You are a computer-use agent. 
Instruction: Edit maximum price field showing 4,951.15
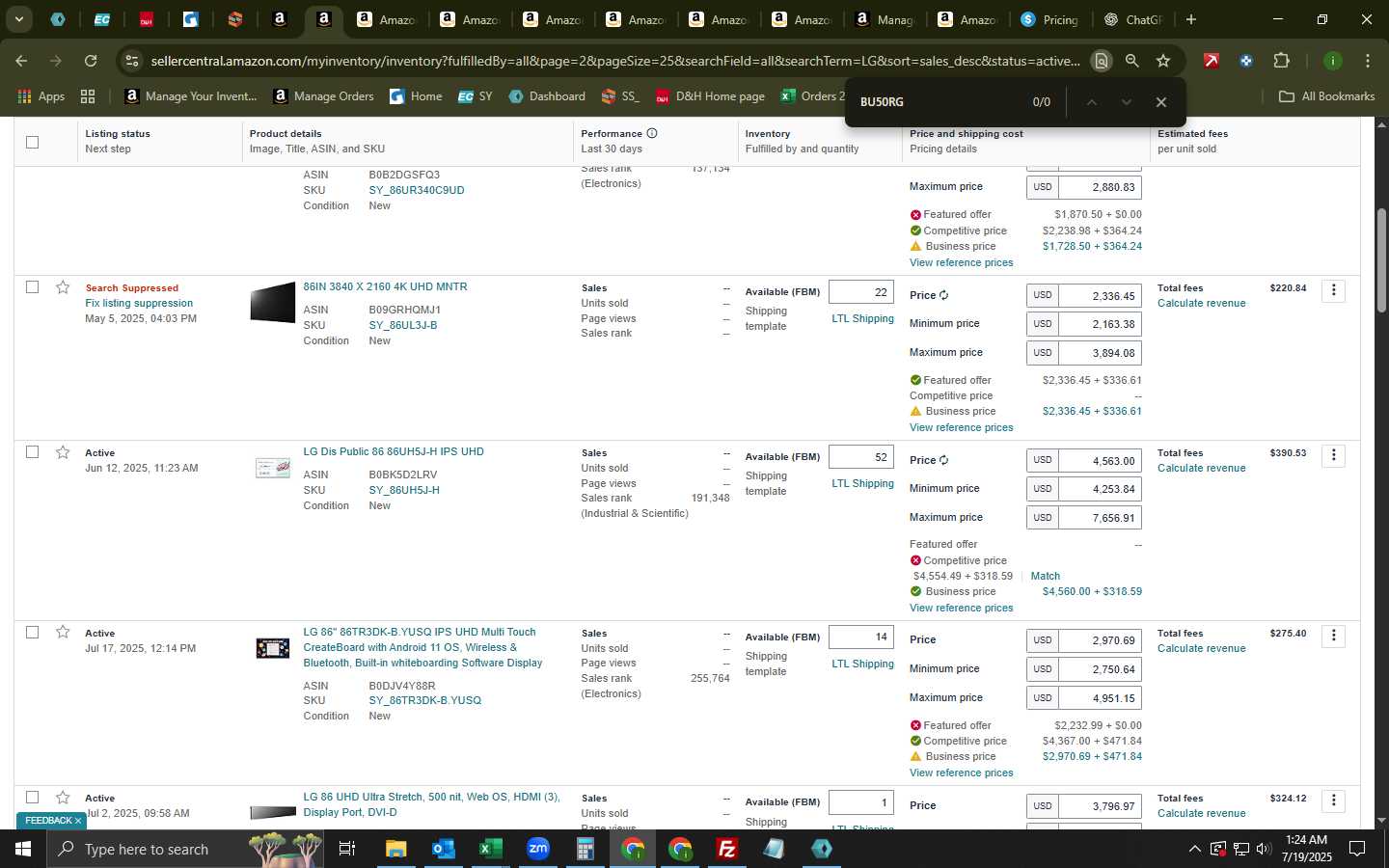[x=1100, y=697]
